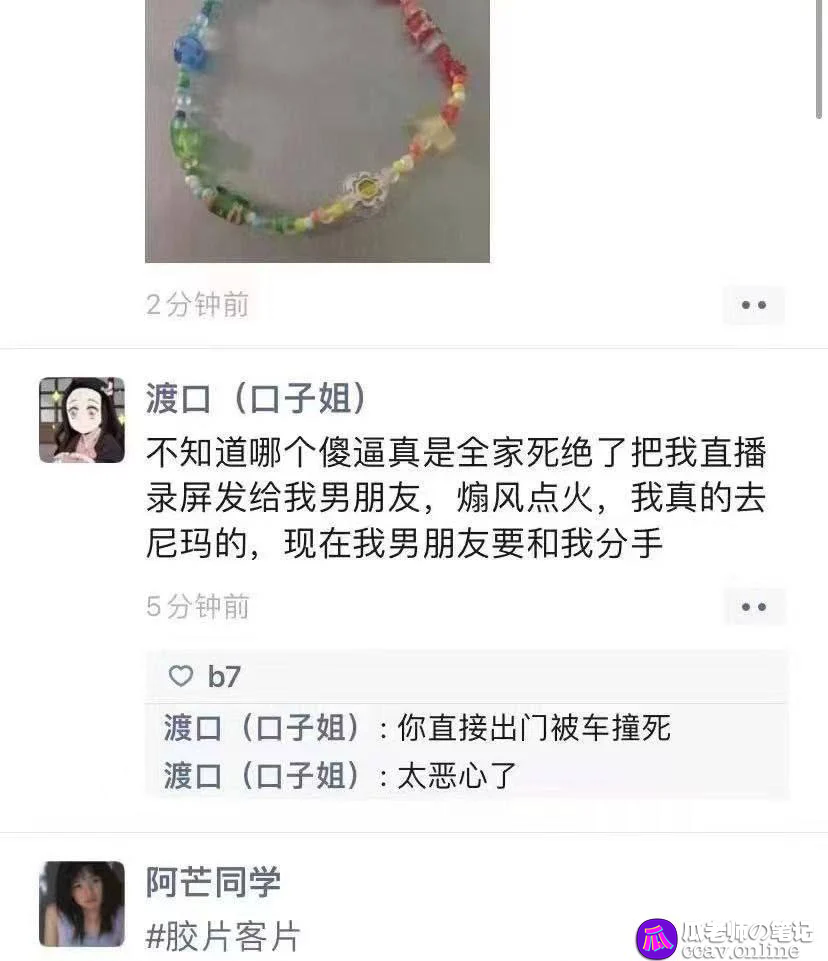Click the purple 瓜 watermark logo
The image size is (828, 961).
[656, 938]
